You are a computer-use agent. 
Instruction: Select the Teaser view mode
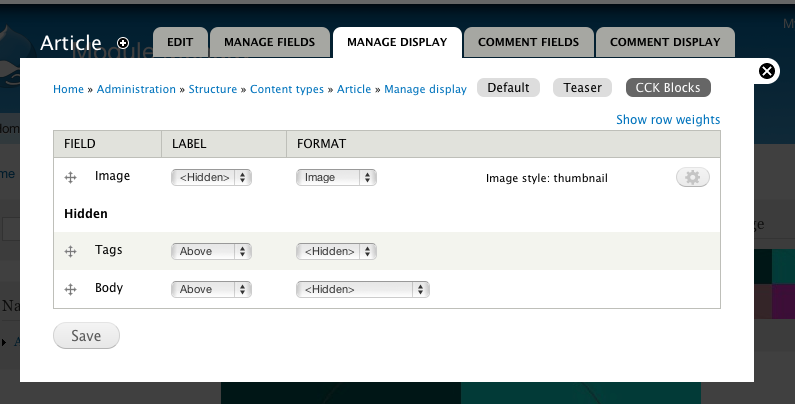coord(582,88)
